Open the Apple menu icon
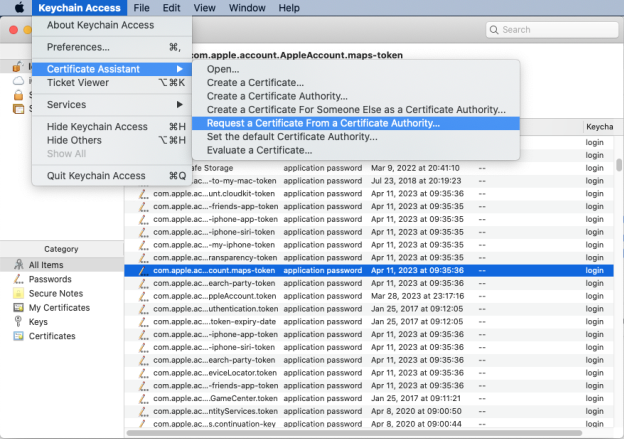 (19, 8)
